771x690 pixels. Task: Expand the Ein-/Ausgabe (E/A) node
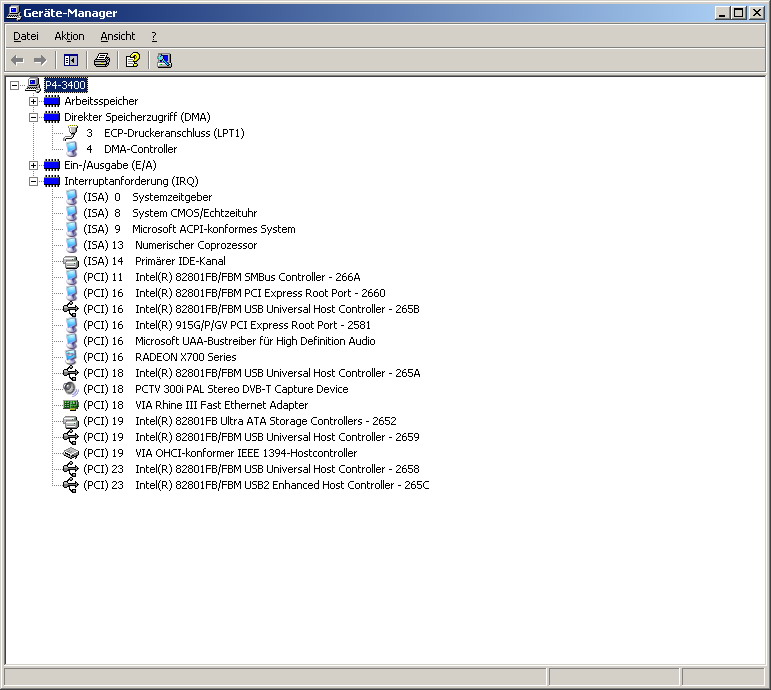point(33,165)
